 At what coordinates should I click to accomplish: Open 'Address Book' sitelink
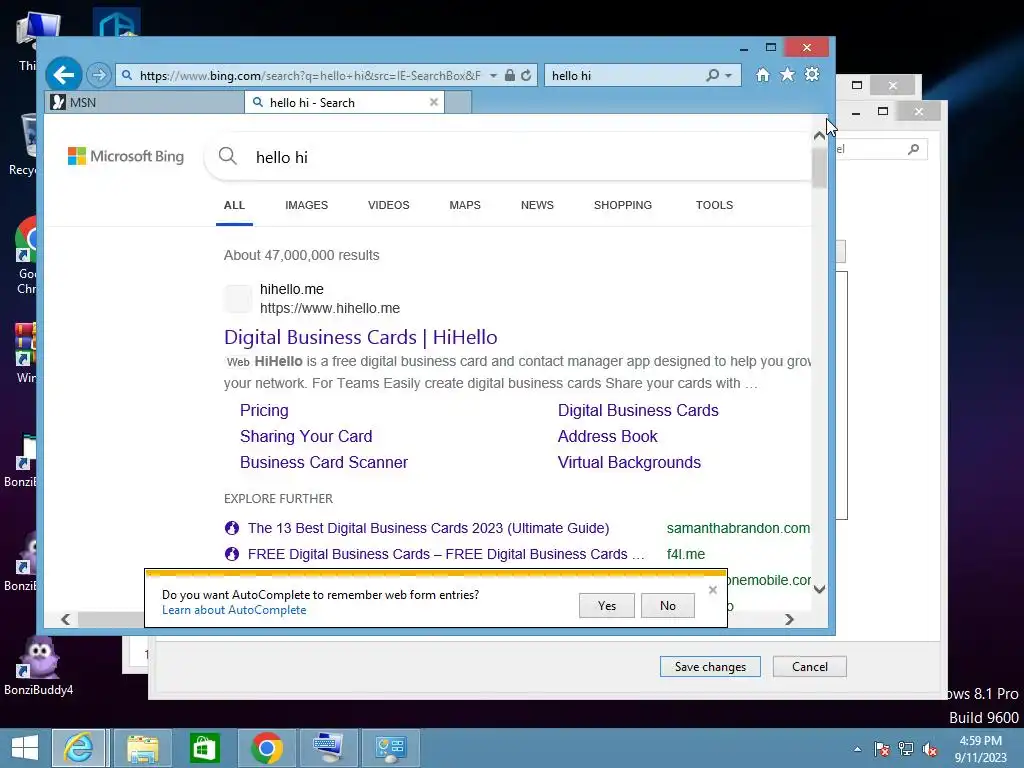pyautogui.click(x=607, y=436)
